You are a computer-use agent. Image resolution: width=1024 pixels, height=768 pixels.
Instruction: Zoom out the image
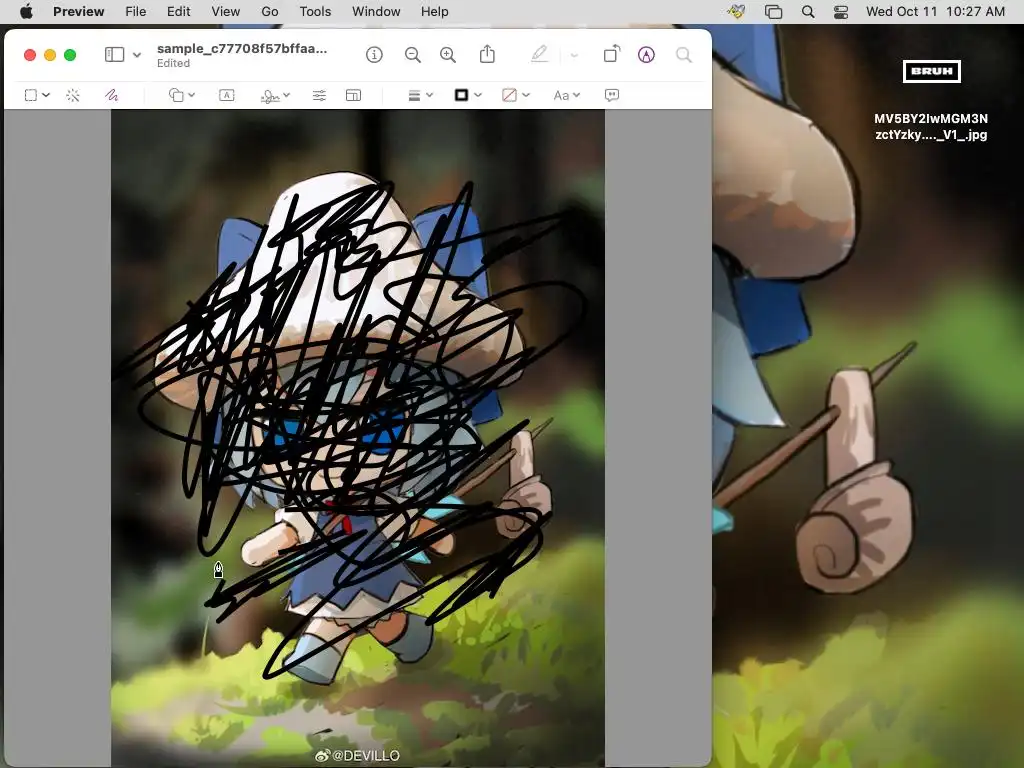click(413, 55)
